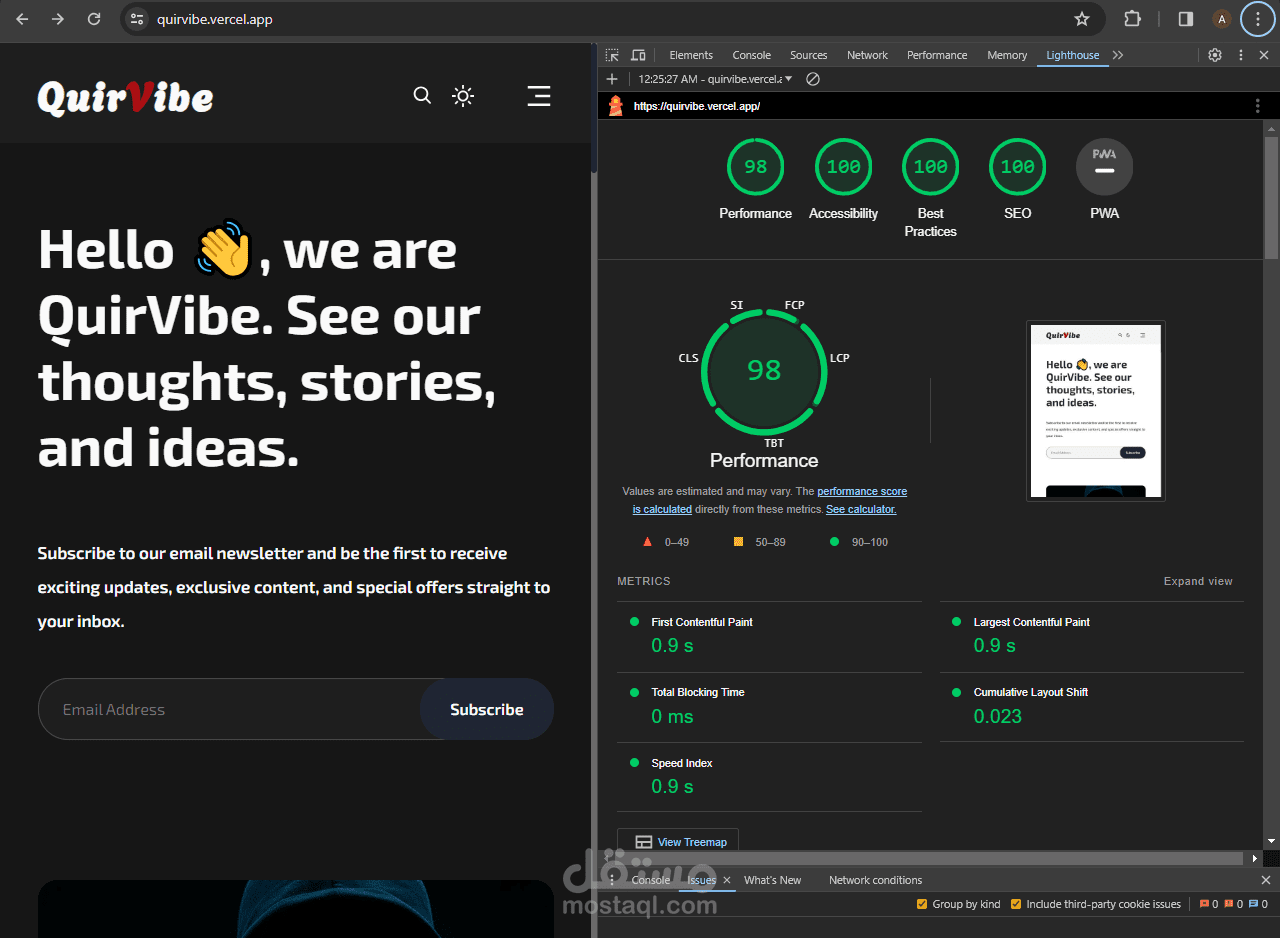Open site information icon in address bar

point(137,19)
